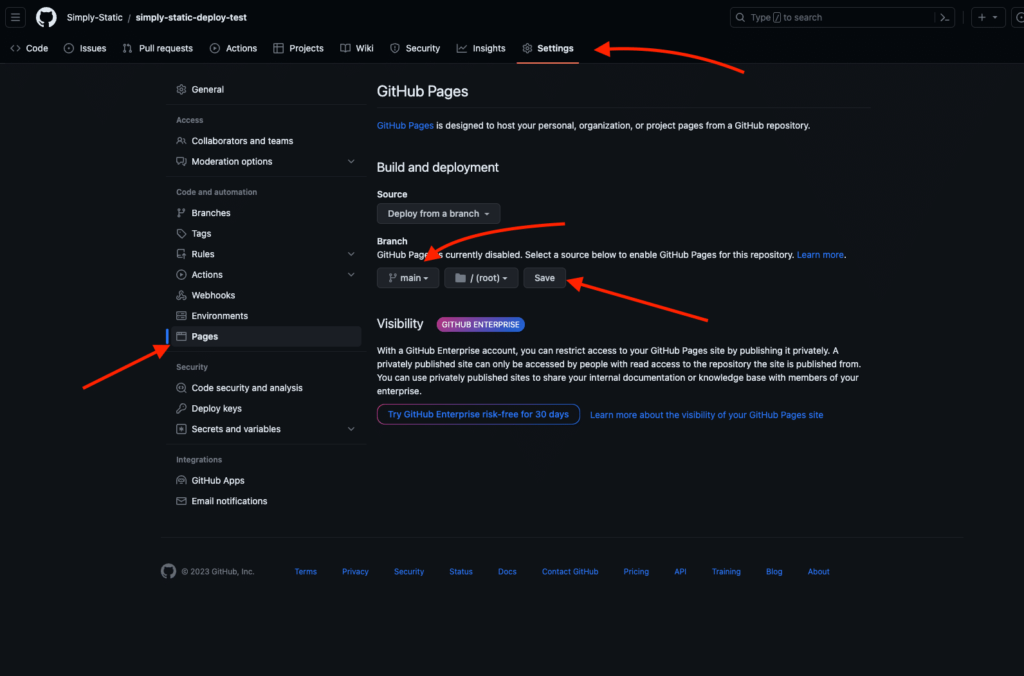Open the Wiki tab
1024x676 pixels.
pyautogui.click(x=357, y=48)
